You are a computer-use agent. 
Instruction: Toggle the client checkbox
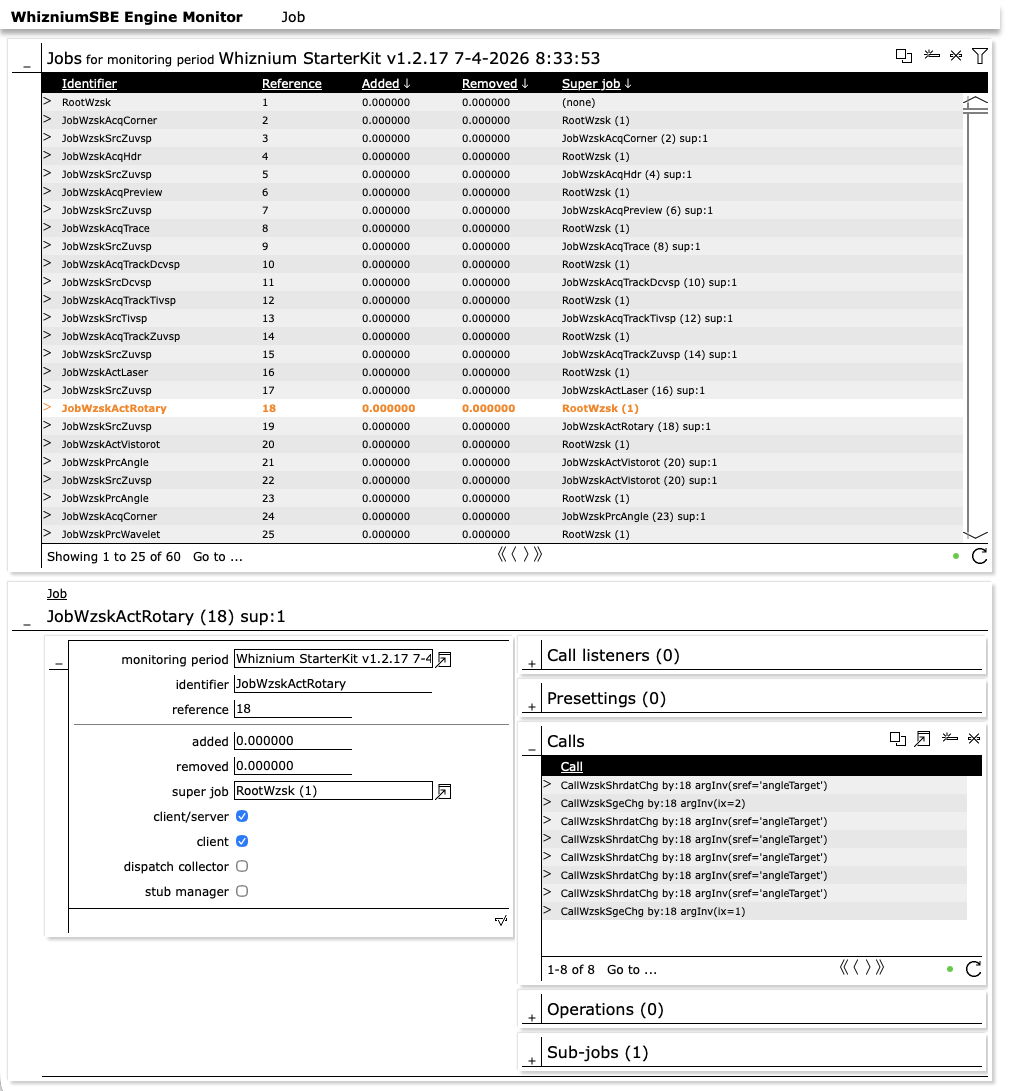[x=242, y=841]
